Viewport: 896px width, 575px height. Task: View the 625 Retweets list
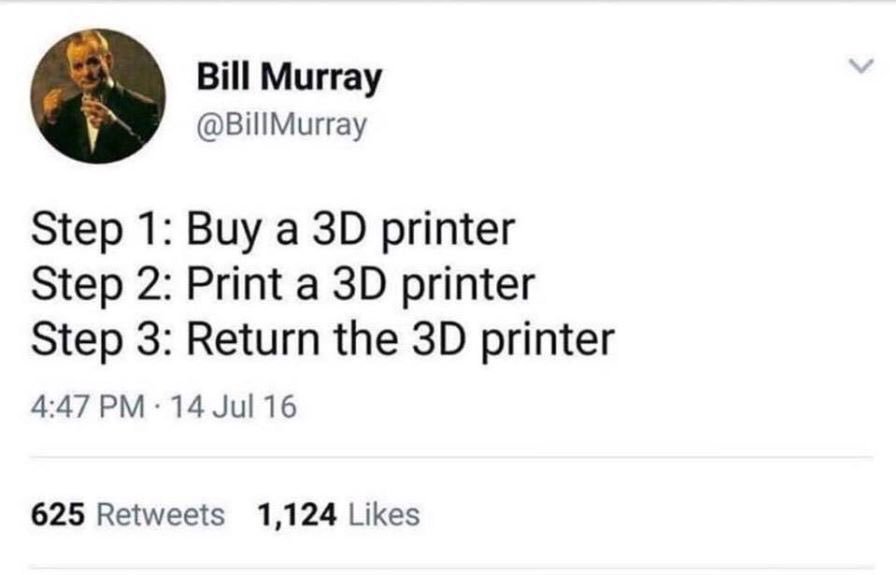(x=128, y=514)
